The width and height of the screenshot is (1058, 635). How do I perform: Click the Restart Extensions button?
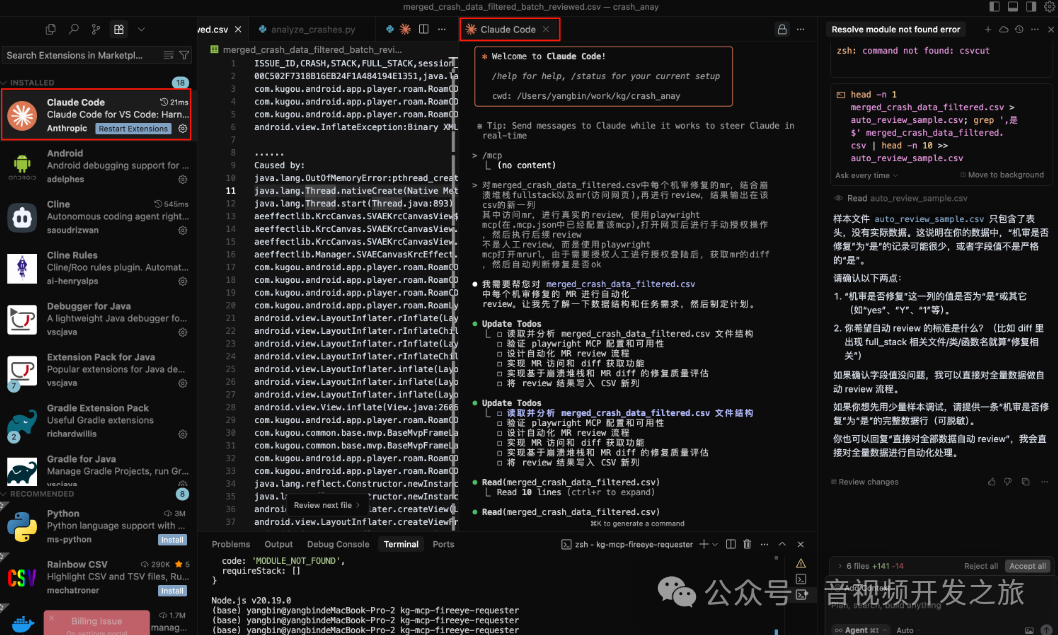[133, 129]
